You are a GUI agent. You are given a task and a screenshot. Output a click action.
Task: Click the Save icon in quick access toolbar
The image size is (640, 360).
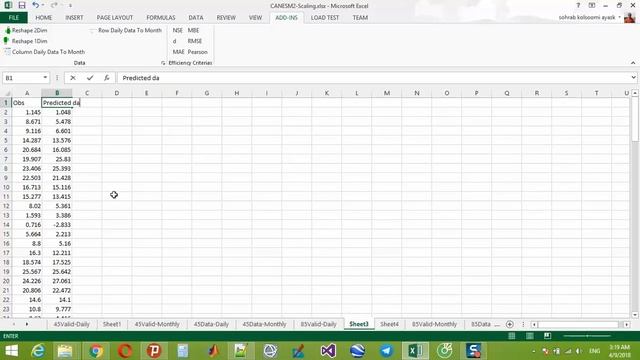(22, 5)
